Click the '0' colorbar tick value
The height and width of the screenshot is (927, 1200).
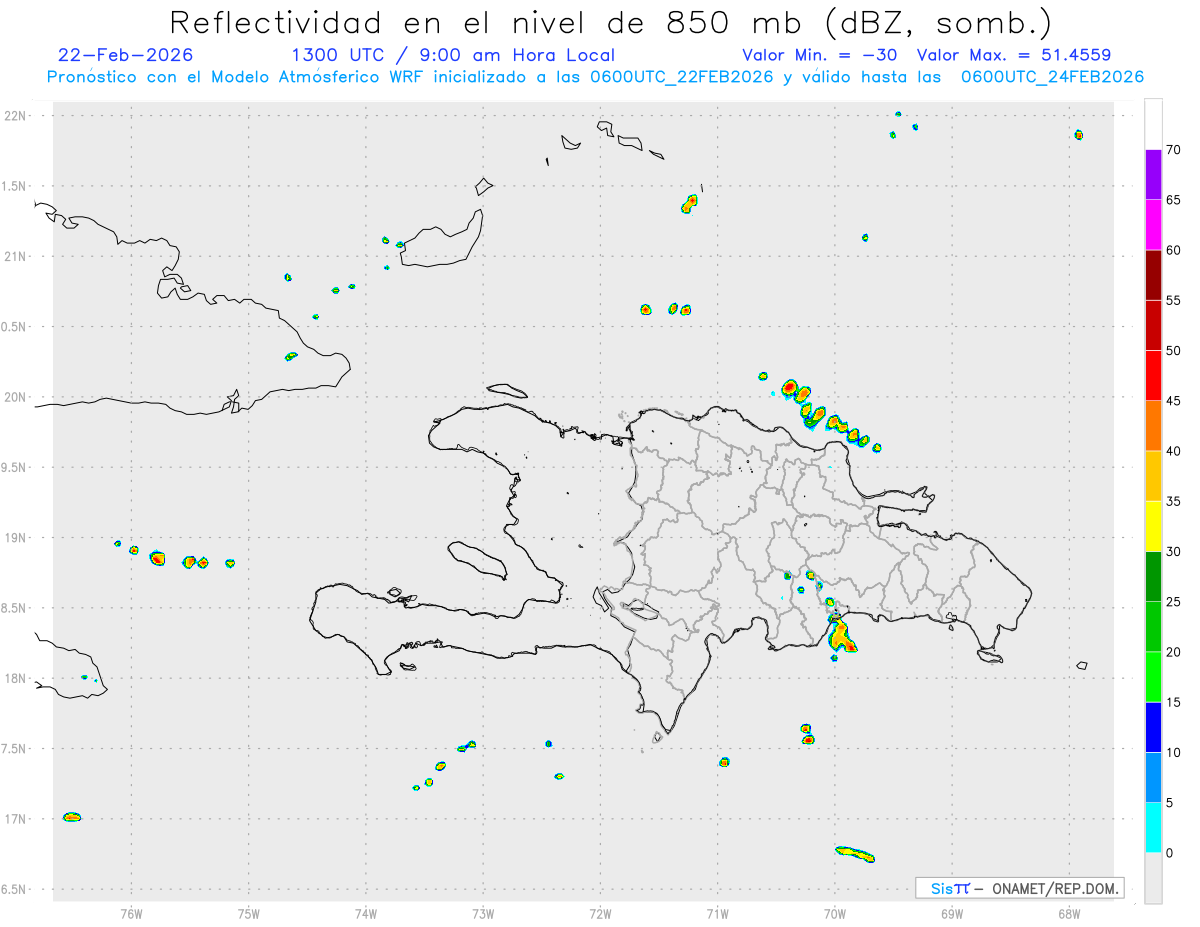point(1169,853)
